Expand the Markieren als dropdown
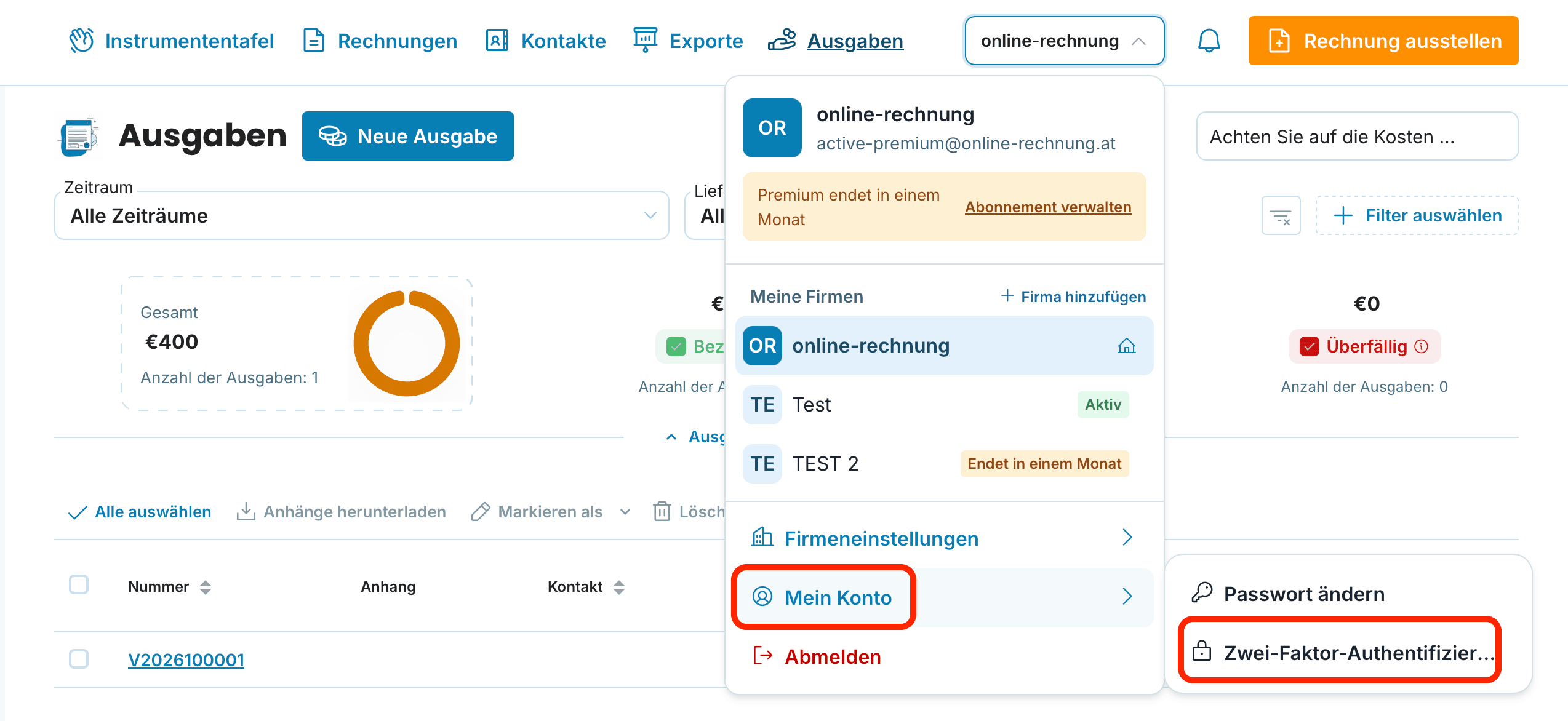Viewport: 1568px width, 721px height. point(625,512)
